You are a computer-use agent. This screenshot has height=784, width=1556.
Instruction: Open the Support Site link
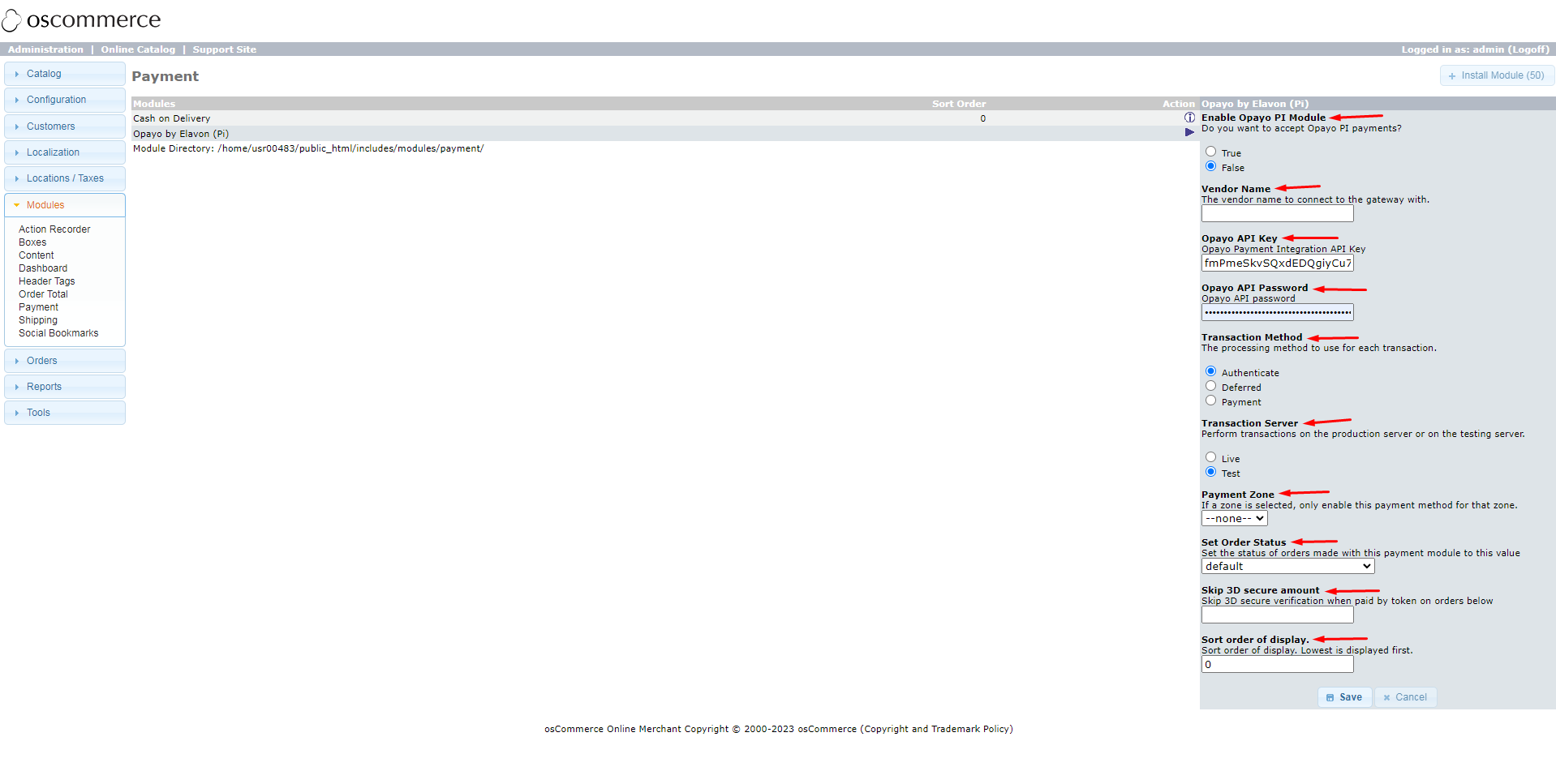[x=225, y=49]
